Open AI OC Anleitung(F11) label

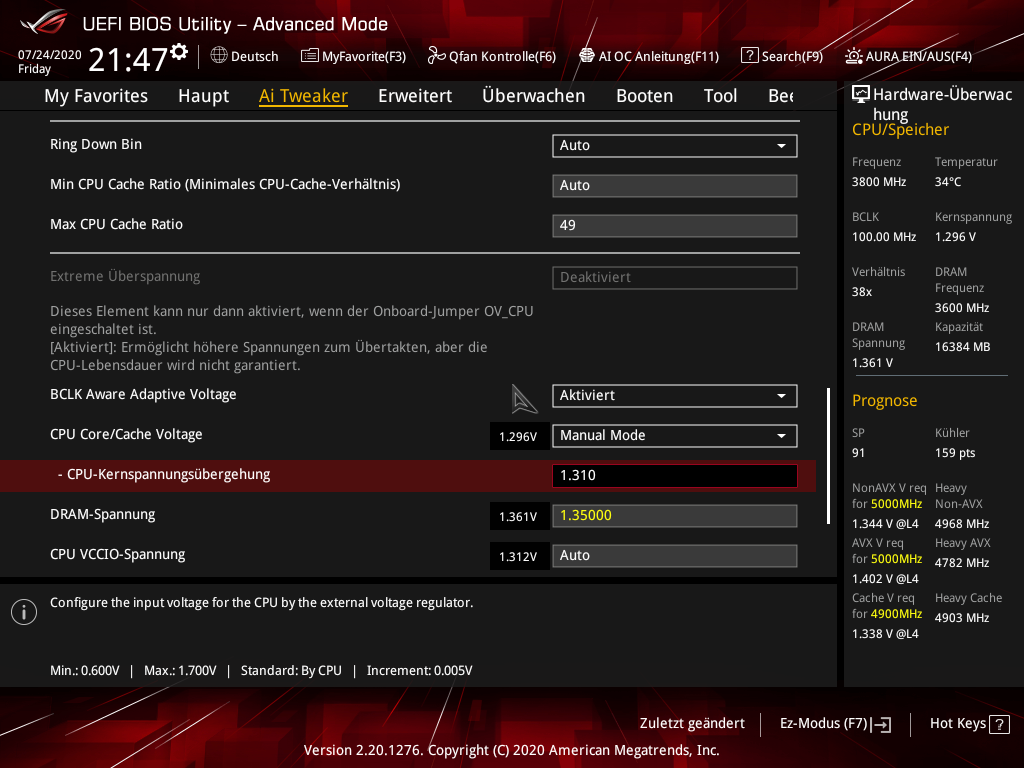659,56
